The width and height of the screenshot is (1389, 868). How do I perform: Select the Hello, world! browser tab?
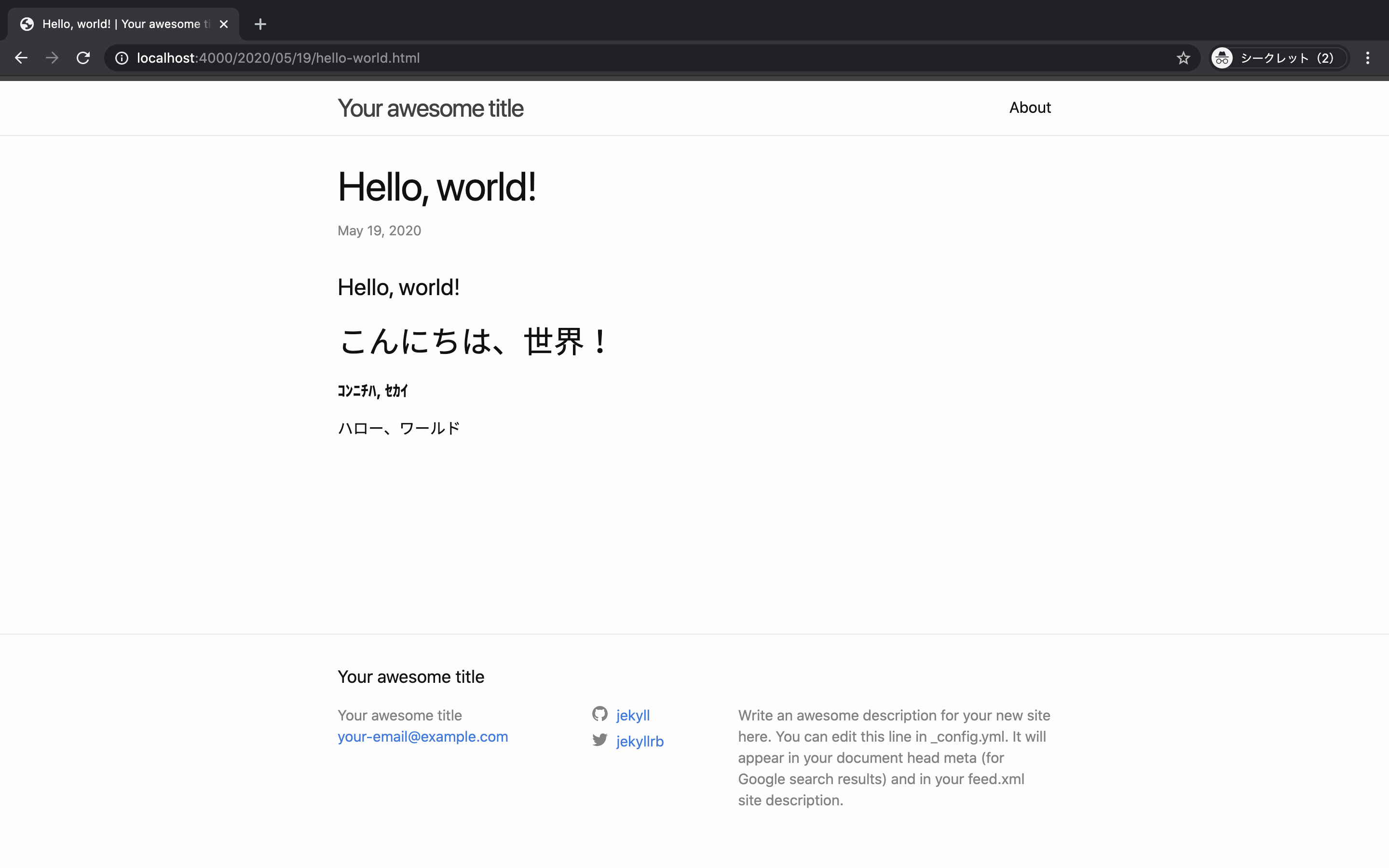click(121, 24)
